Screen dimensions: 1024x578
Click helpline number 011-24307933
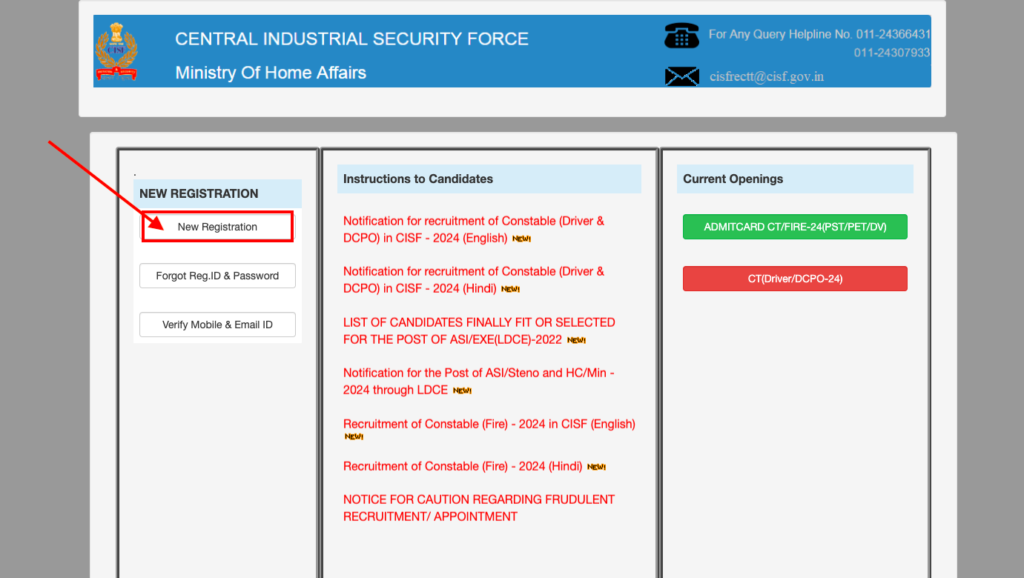pyautogui.click(x=891, y=52)
